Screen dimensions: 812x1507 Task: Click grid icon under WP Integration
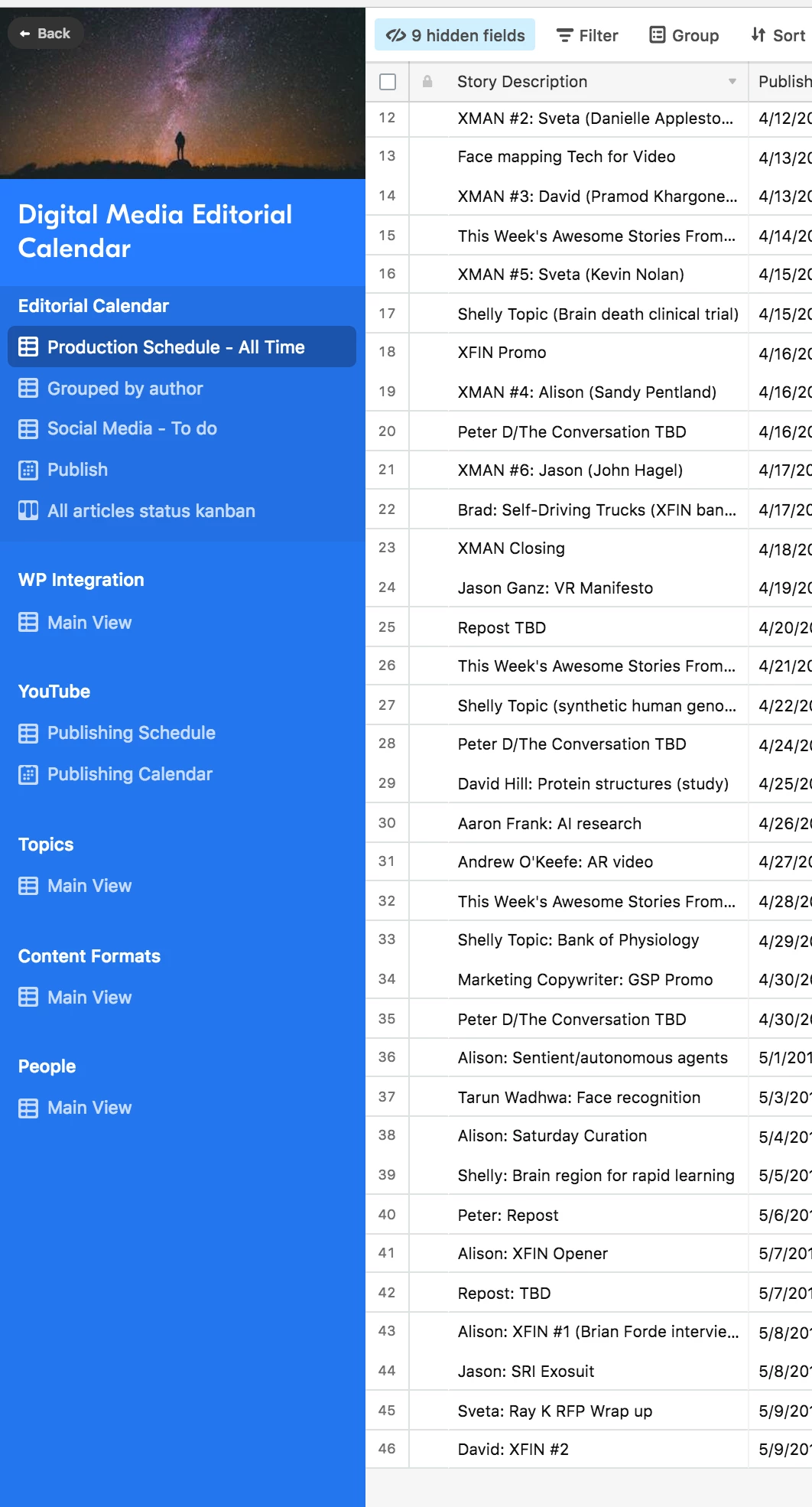click(x=28, y=623)
